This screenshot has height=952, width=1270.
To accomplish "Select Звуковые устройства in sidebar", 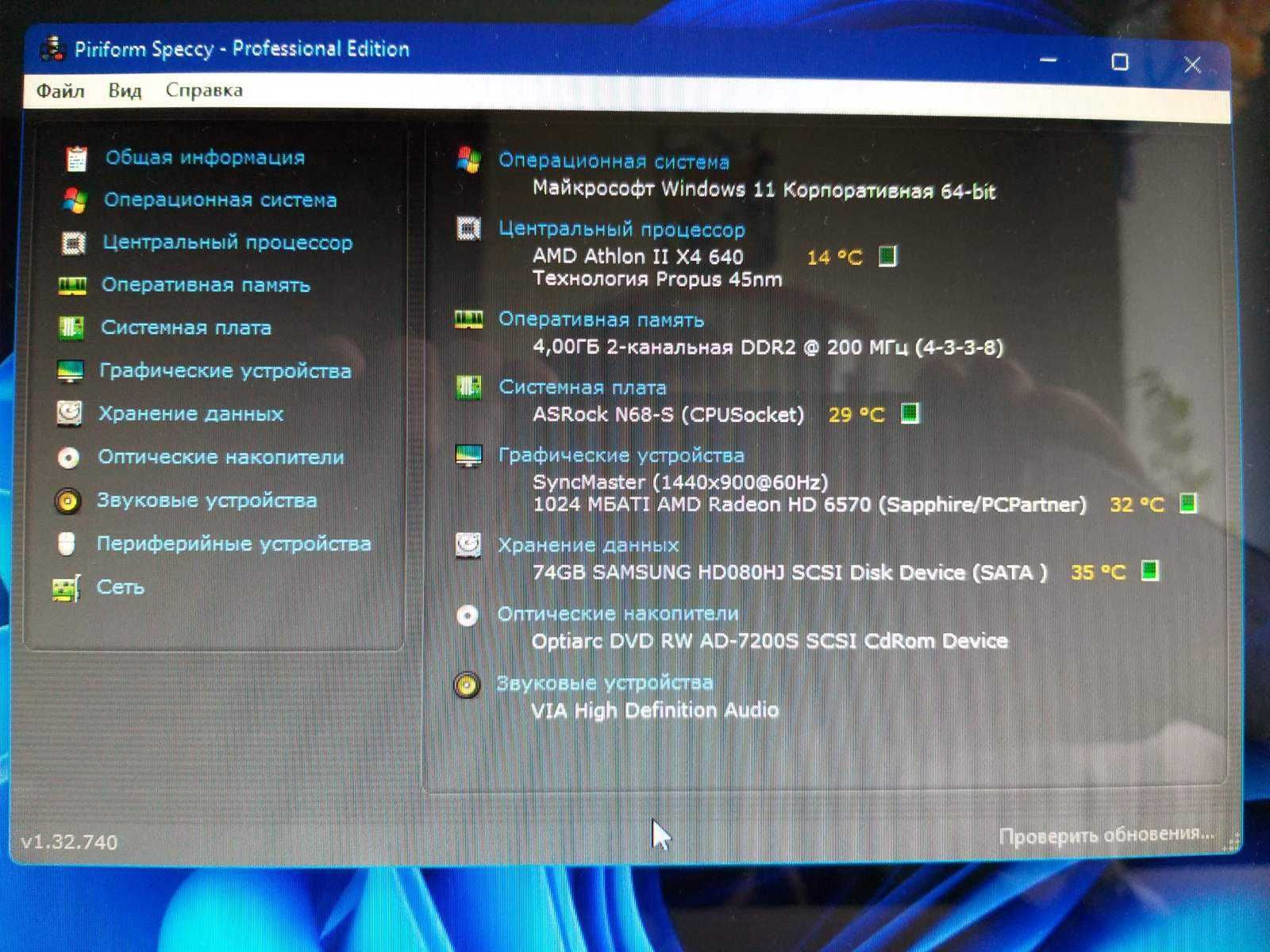I will pyautogui.click(x=206, y=501).
